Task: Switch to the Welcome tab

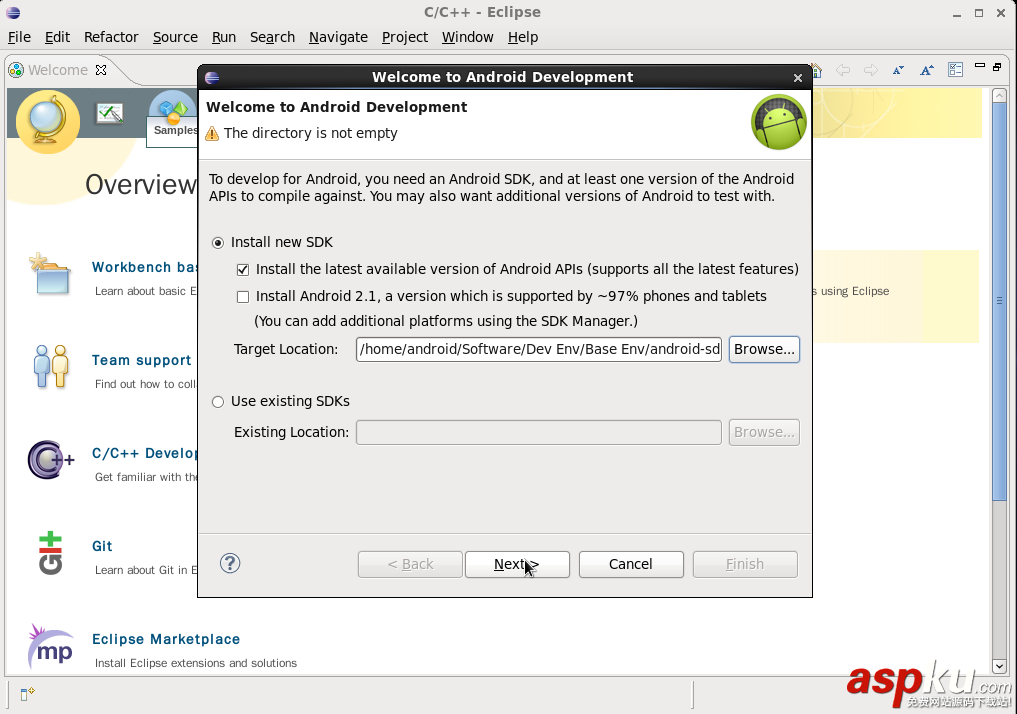Action: (x=57, y=69)
